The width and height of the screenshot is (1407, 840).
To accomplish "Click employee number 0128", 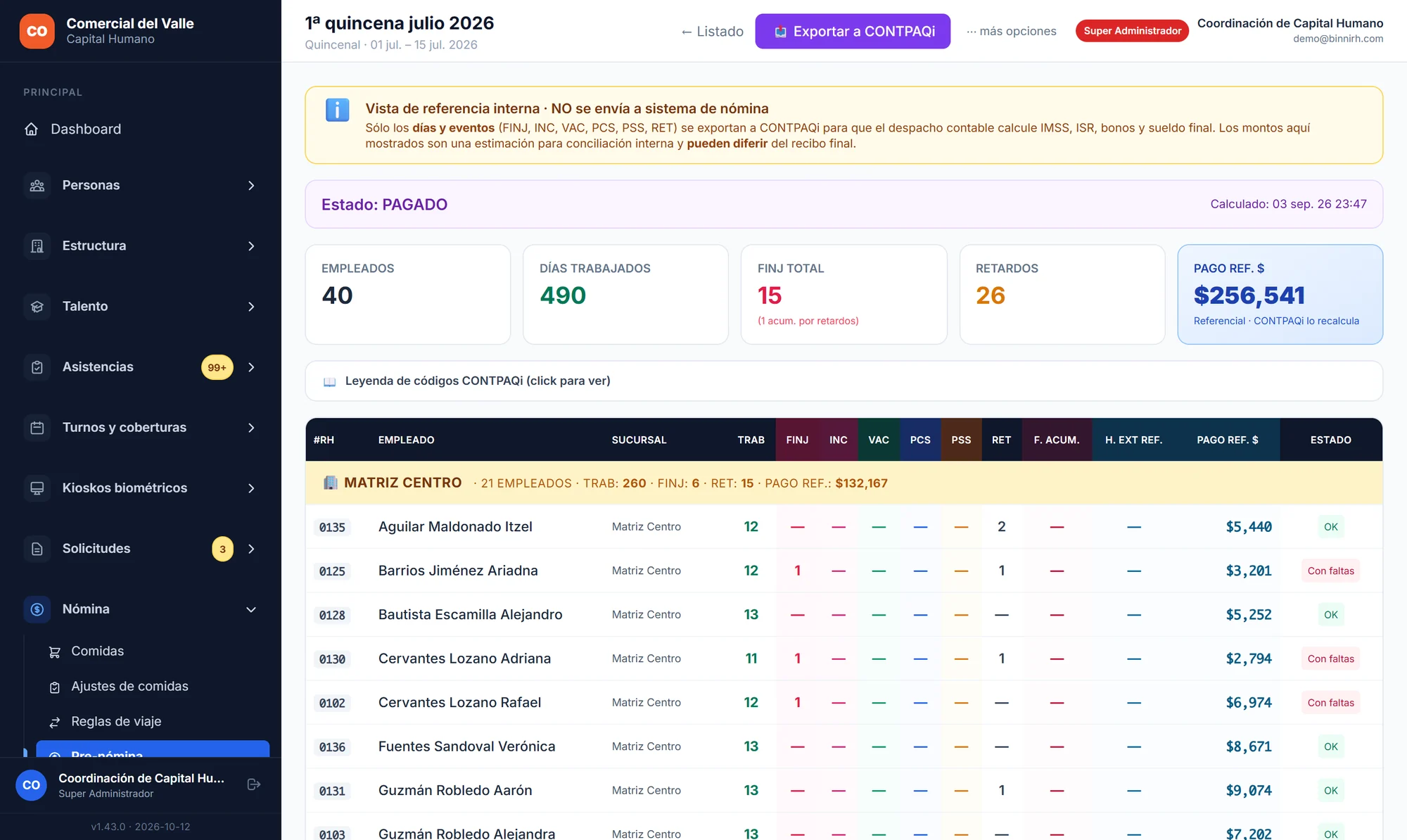I will tap(332, 615).
